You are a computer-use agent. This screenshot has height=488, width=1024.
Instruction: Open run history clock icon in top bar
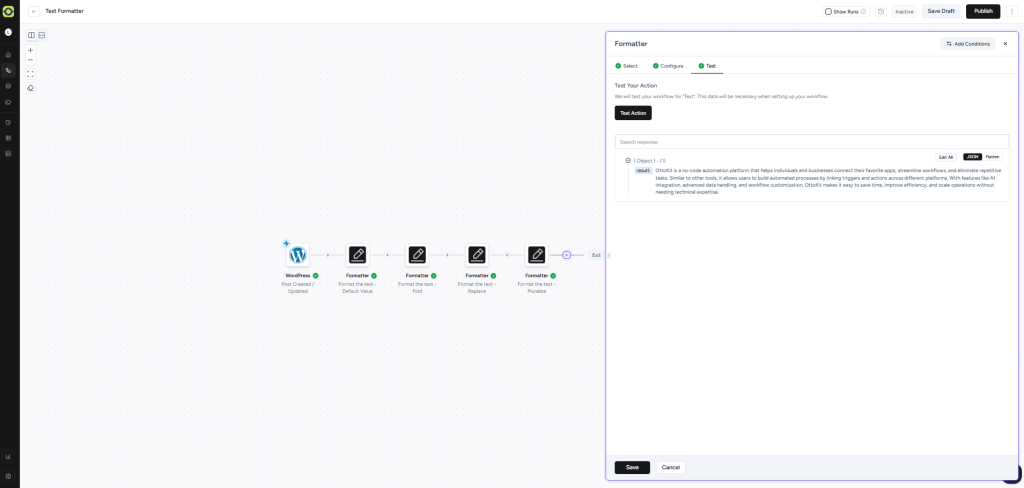tap(881, 12)
